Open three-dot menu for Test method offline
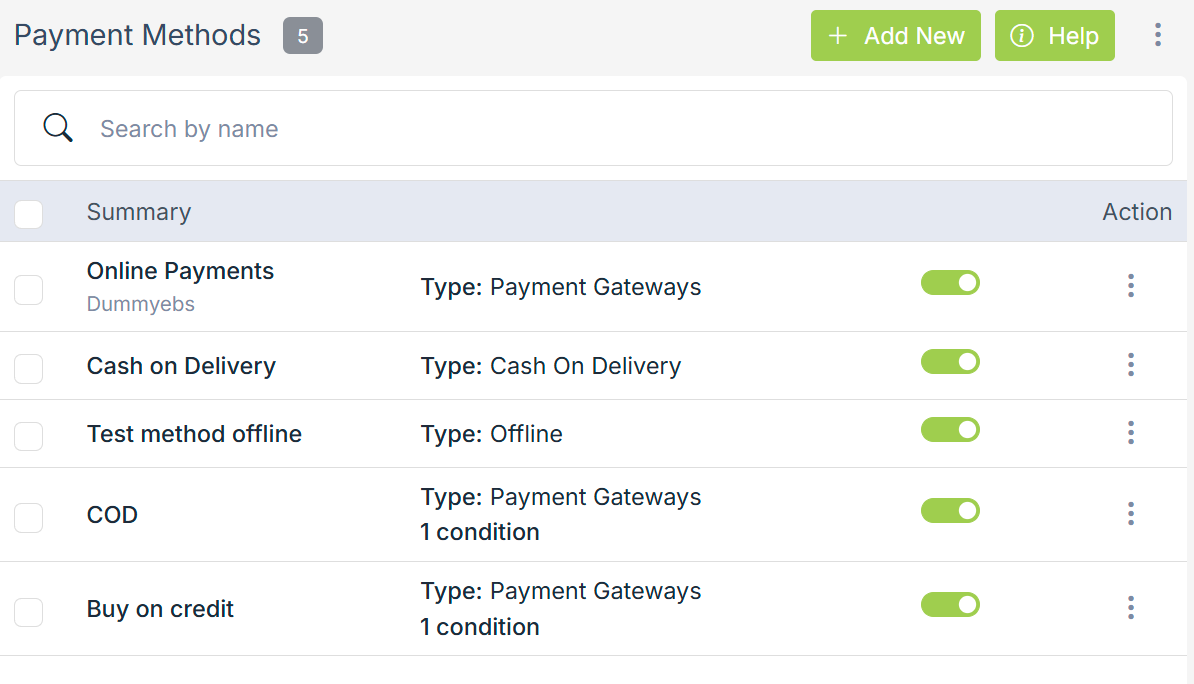Image resolution: width=1194 pixels, height=684 pixels. coord(1131,433)
